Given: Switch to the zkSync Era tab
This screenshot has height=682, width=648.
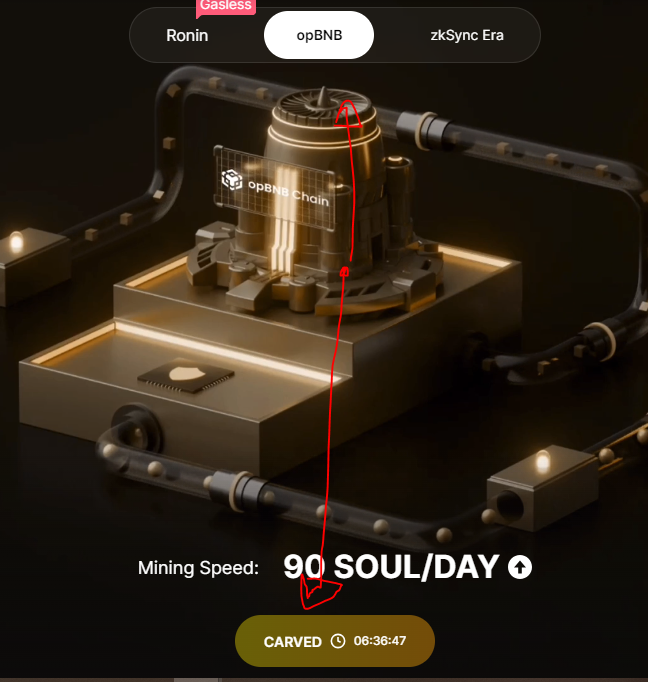Looking at the screenshot, I should [467, 35].
